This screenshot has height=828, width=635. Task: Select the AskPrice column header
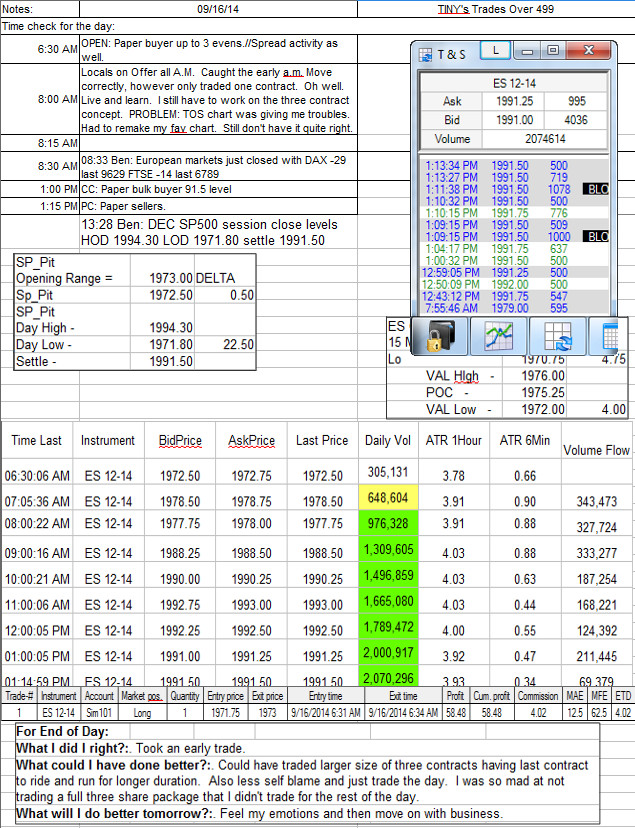point(251,440)
